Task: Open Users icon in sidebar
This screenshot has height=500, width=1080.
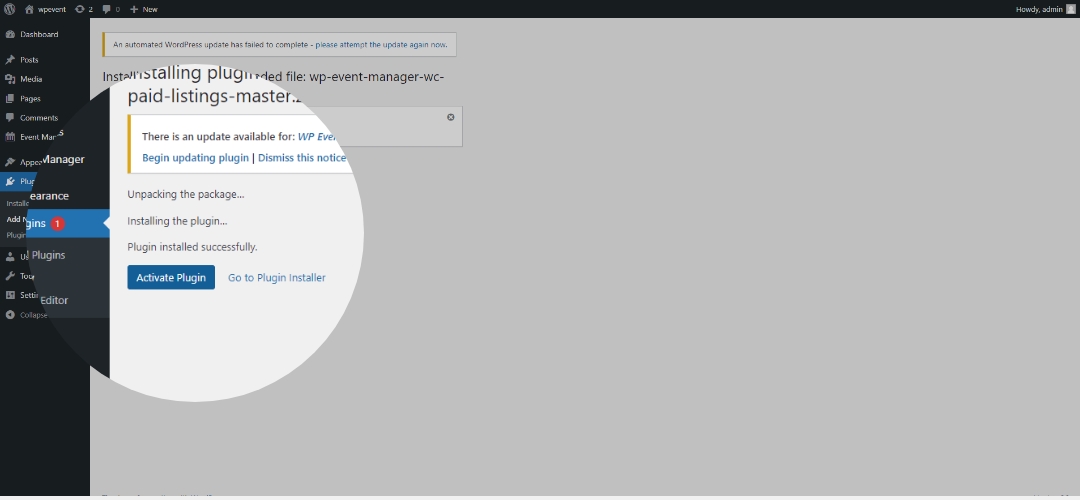Action: (x=10, y=257)
